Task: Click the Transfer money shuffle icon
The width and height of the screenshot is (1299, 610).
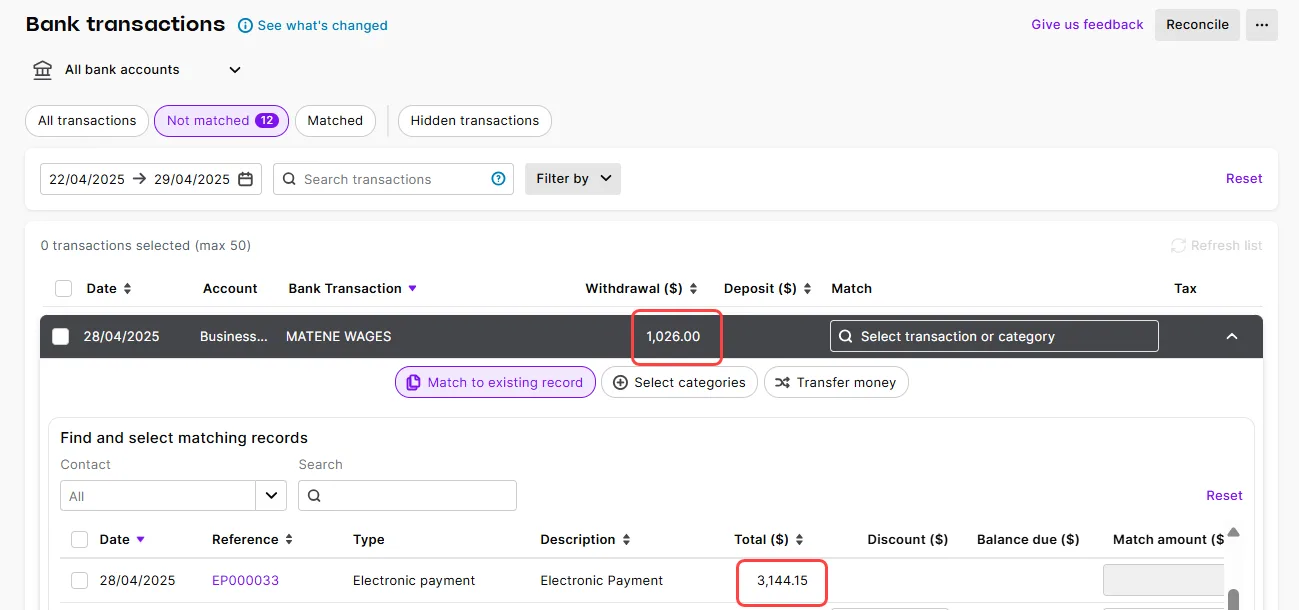Action: point(783,382)
